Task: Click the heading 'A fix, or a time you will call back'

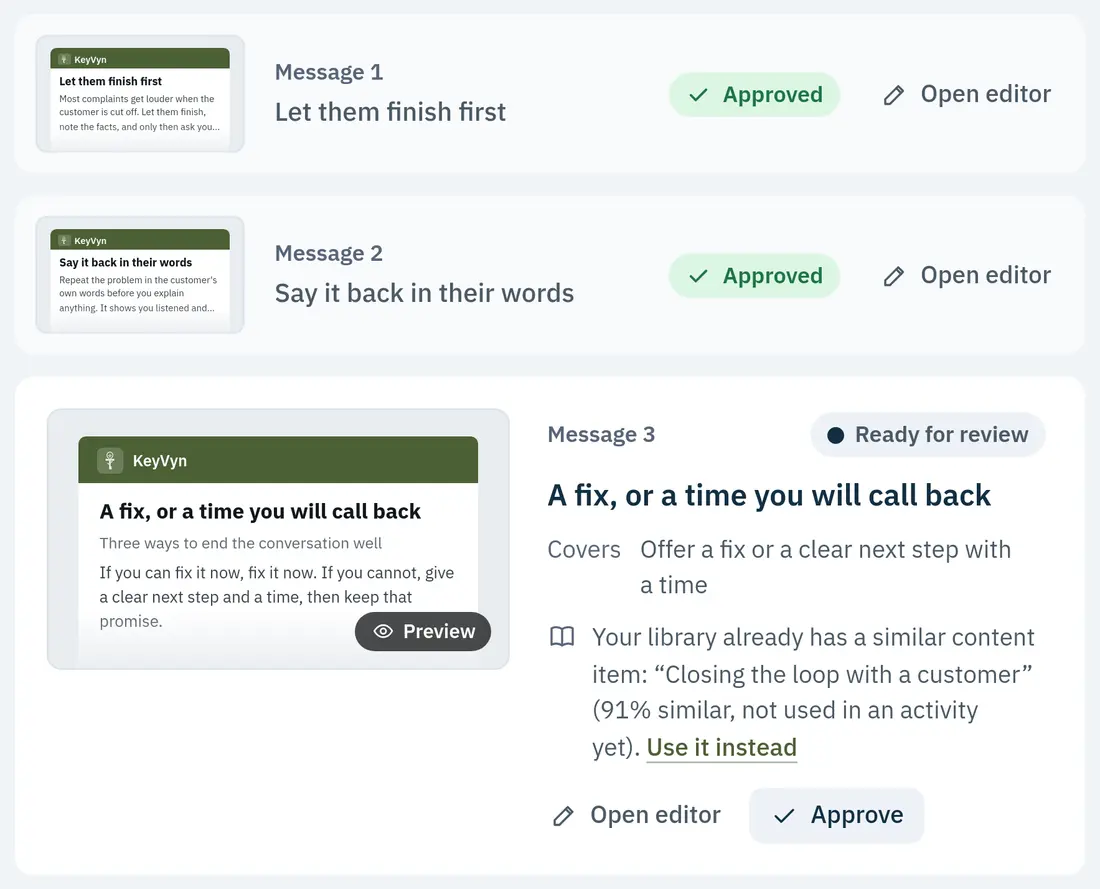Action: coord(769,495)
